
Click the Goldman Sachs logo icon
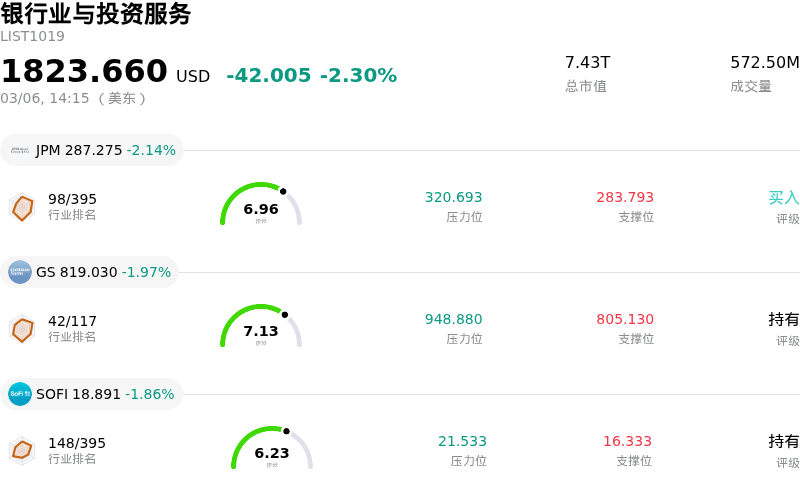(20, 272)
